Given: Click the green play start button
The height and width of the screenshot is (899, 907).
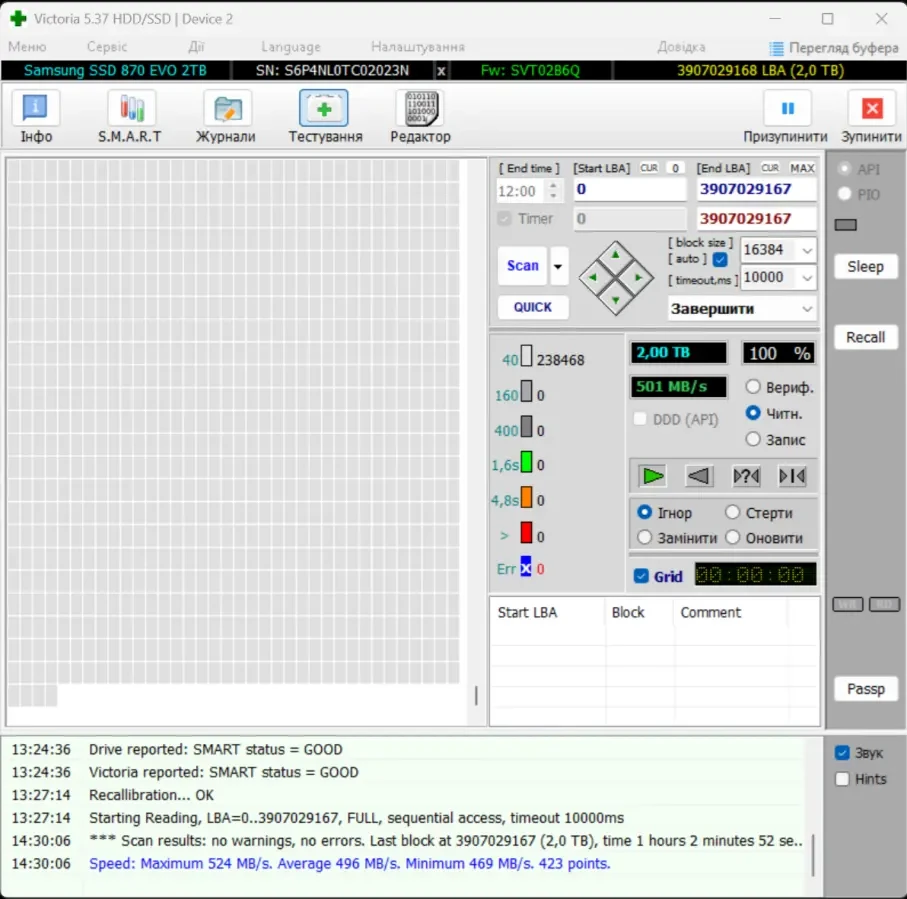Looking at the screenshot, I should tap(653, 476).
